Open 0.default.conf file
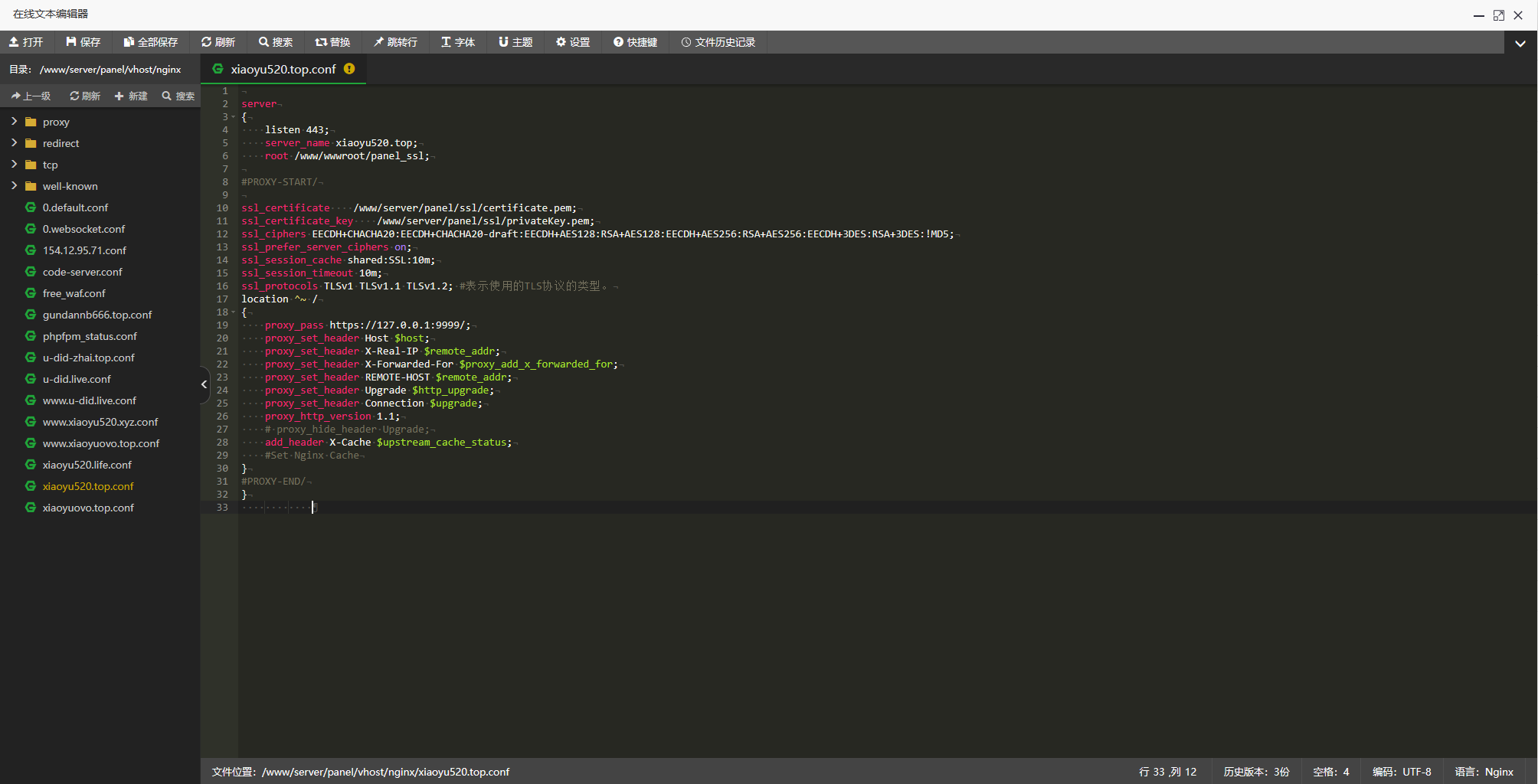The width and height of the screenshot is (1538, 784). 75,207
